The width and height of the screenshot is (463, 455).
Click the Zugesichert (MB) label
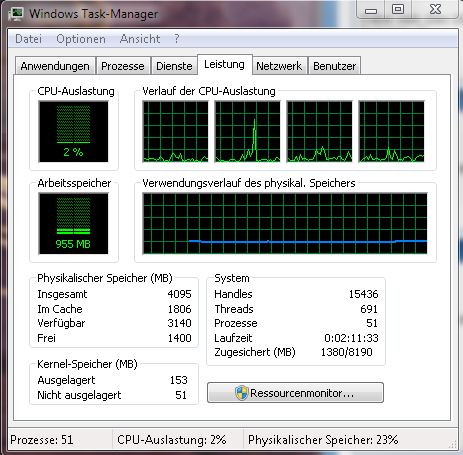(255, 352)
